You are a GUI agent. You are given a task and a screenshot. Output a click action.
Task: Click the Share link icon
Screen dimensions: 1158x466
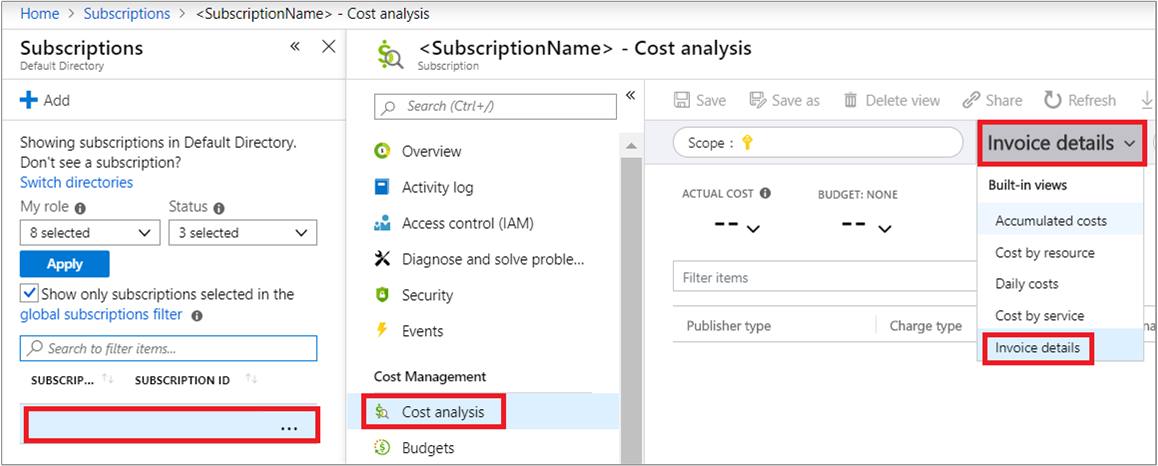(971, 100)
